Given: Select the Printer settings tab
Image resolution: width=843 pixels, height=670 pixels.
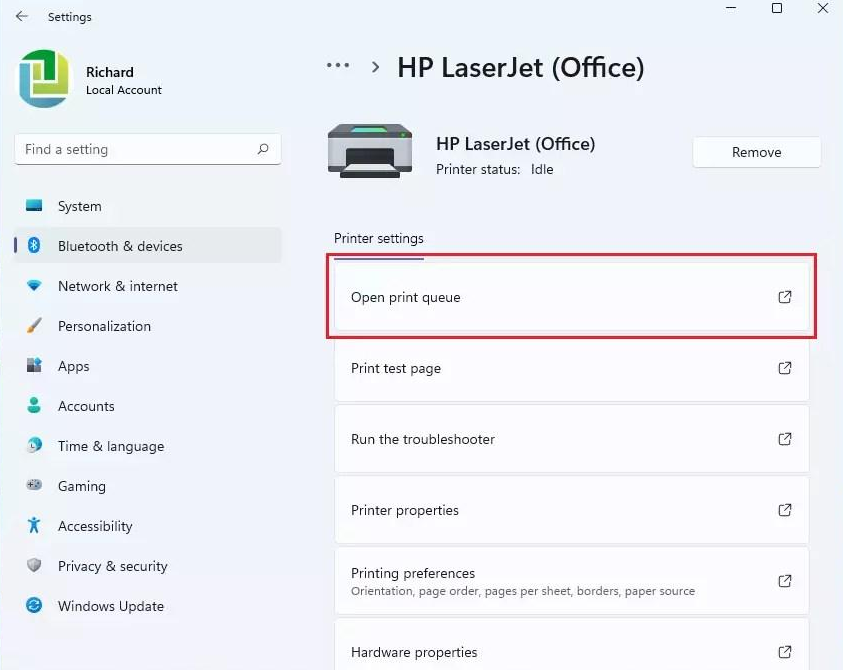Looking at the screenshot, I should [x=378, y=238].
